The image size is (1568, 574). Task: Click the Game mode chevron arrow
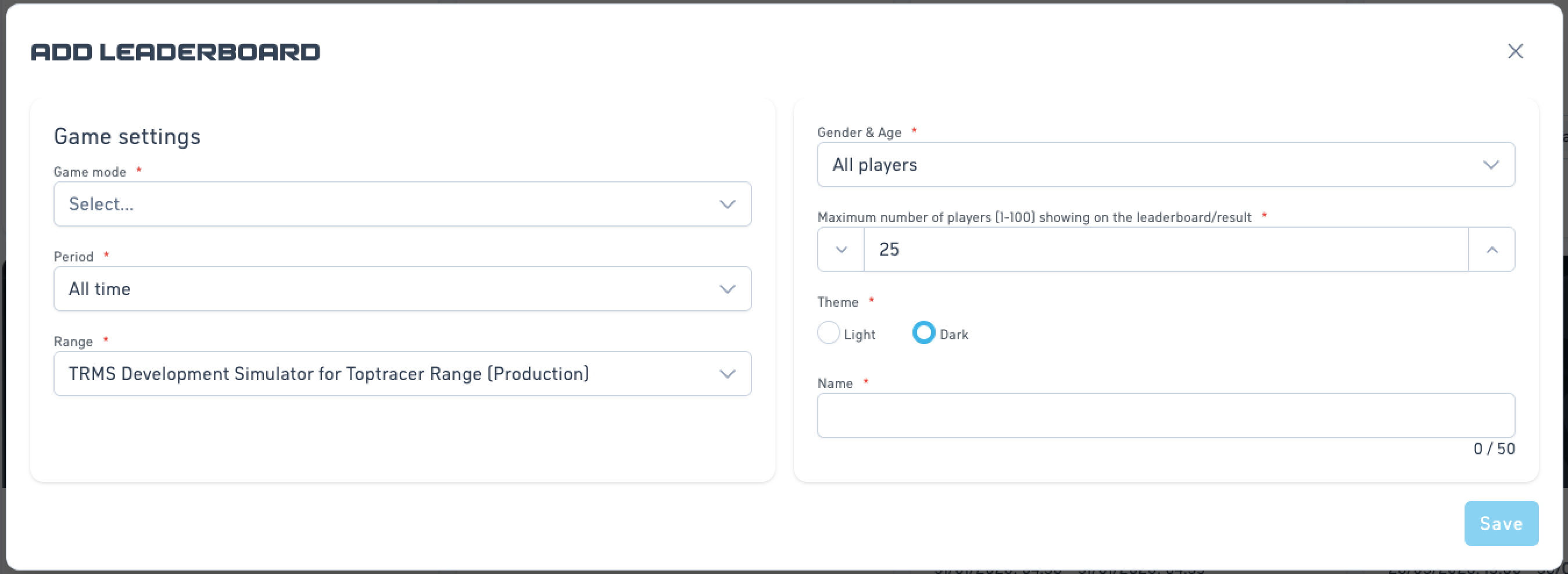click(x=728, y=205)
